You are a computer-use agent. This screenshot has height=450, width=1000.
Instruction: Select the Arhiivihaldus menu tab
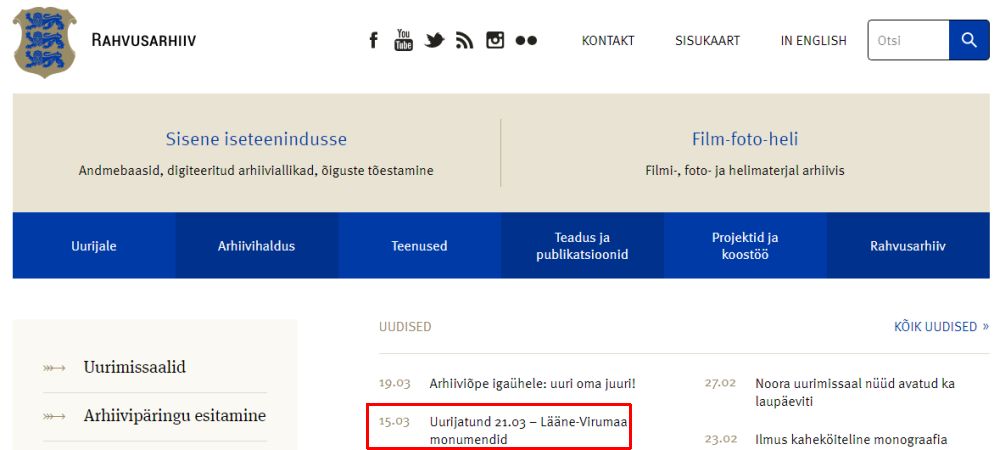pos(256,246)
